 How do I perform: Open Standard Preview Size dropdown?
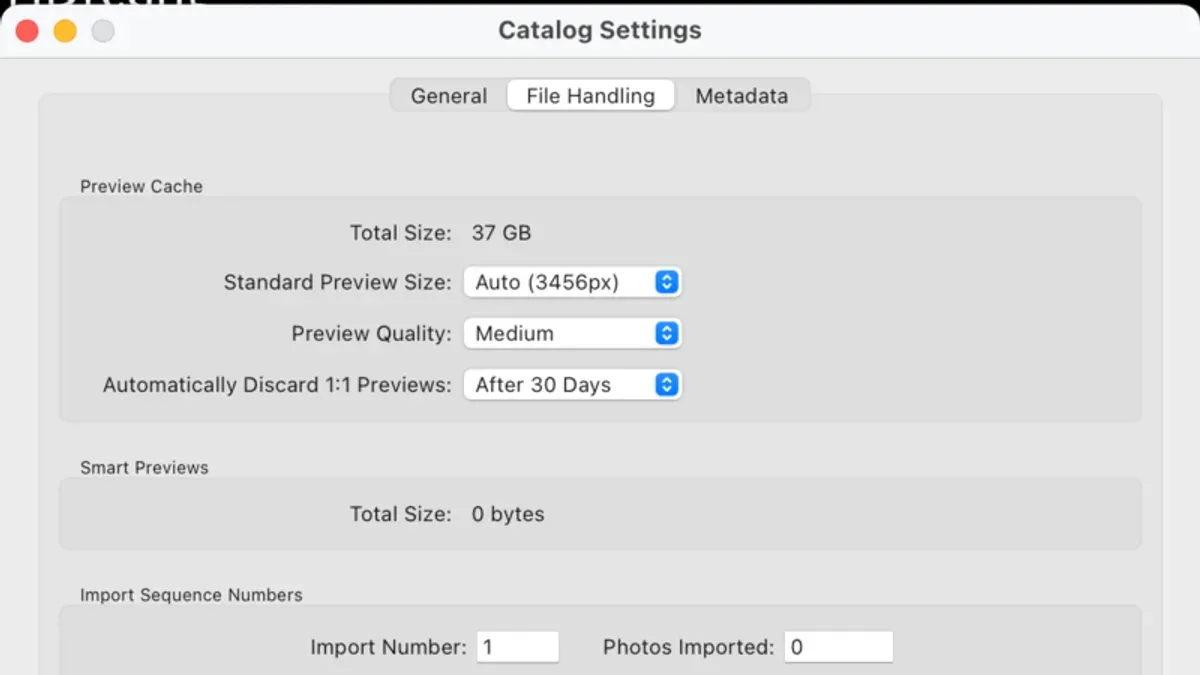(572, 282)
